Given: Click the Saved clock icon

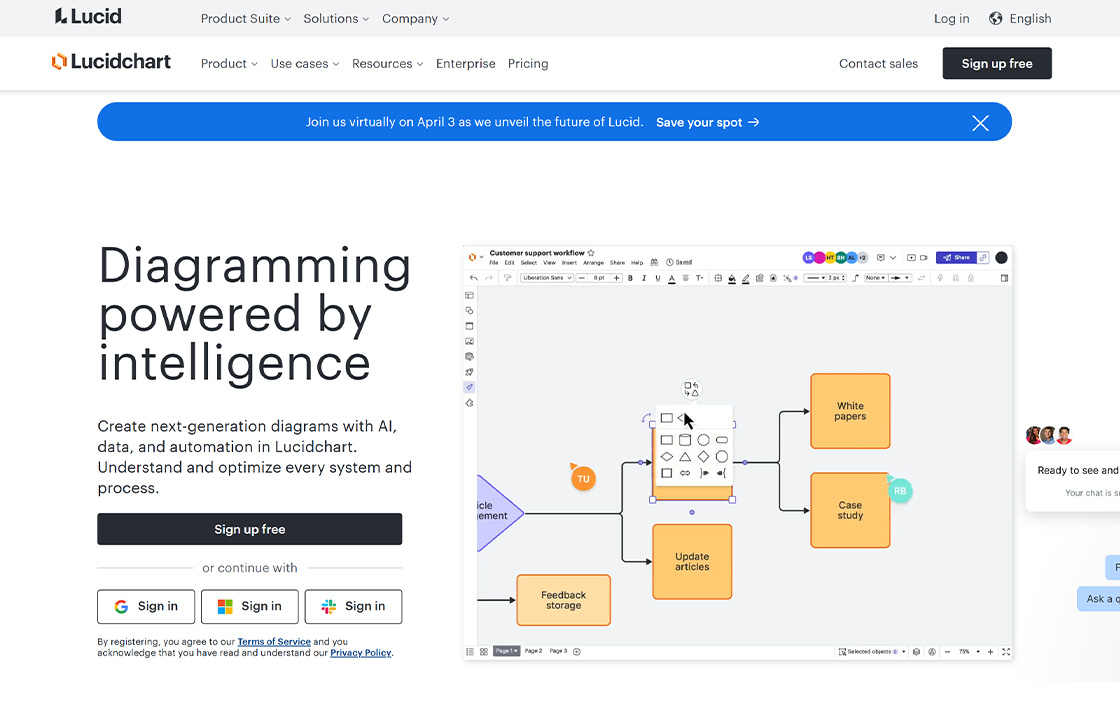Looking at the screenshot, I should click(669, 262).
